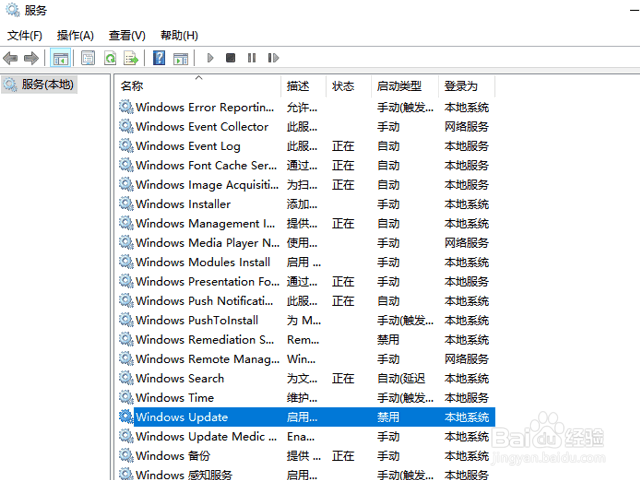Click the services gear icon in title bar
Viewport: 640px width, 480px height.
[13, 10]
